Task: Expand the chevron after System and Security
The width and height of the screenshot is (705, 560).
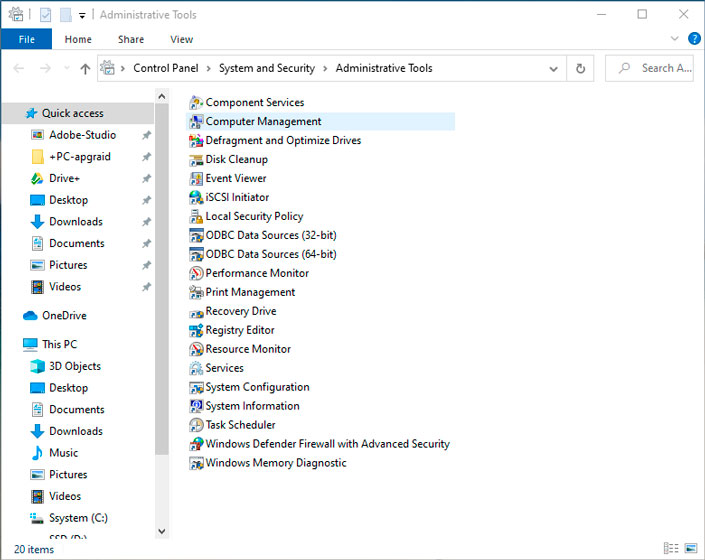Action: (325, 68)
